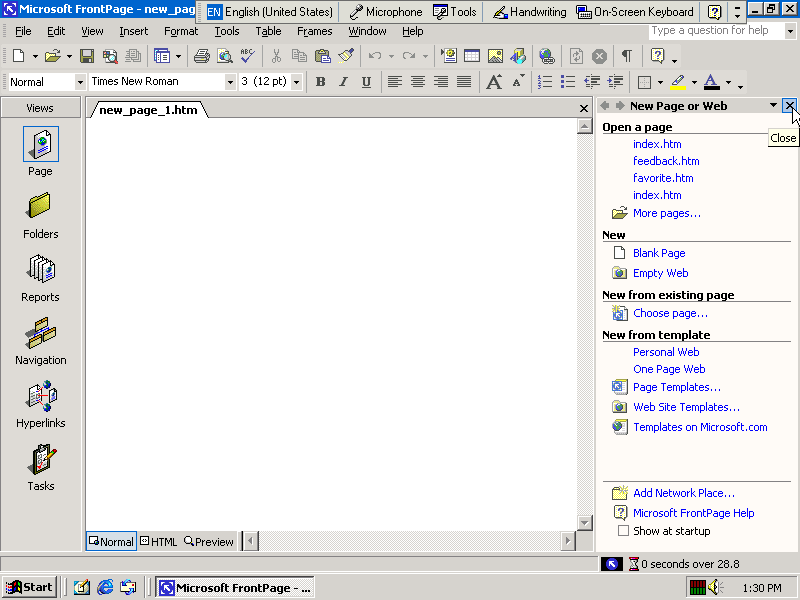
Task: Open the font size dropdown
Action: [296, 82]
